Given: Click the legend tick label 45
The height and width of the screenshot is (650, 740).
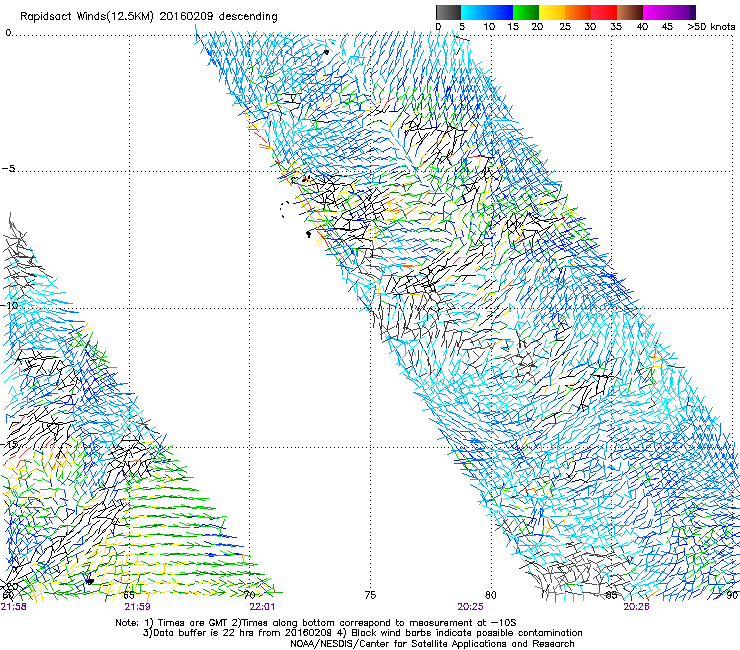Looking at the screenshot, I should point(667,27).
